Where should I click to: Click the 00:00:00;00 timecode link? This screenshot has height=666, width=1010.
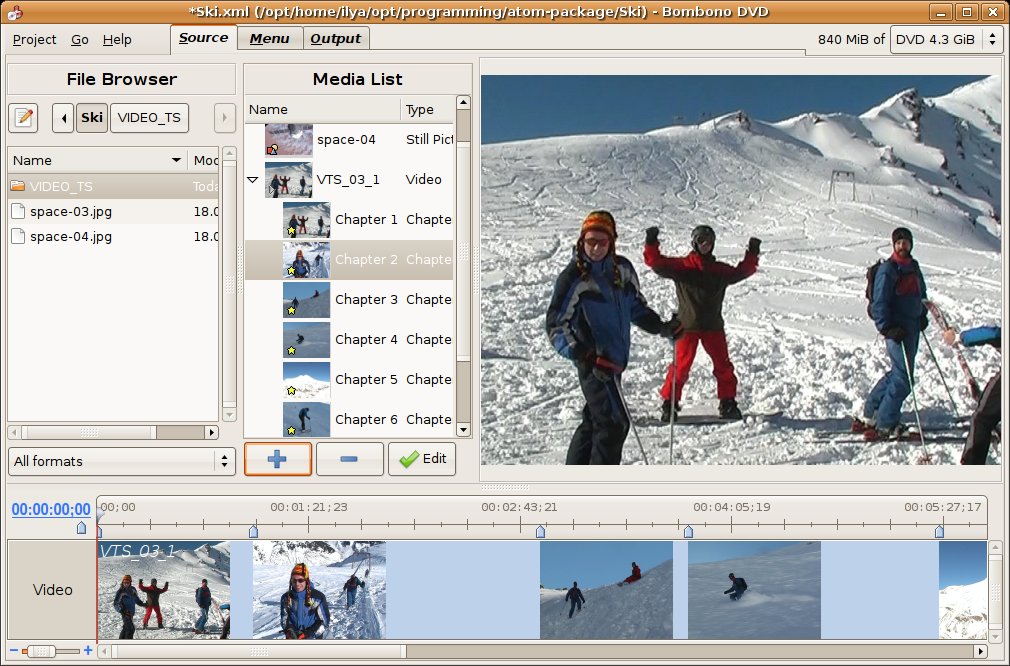coord(50,509)
